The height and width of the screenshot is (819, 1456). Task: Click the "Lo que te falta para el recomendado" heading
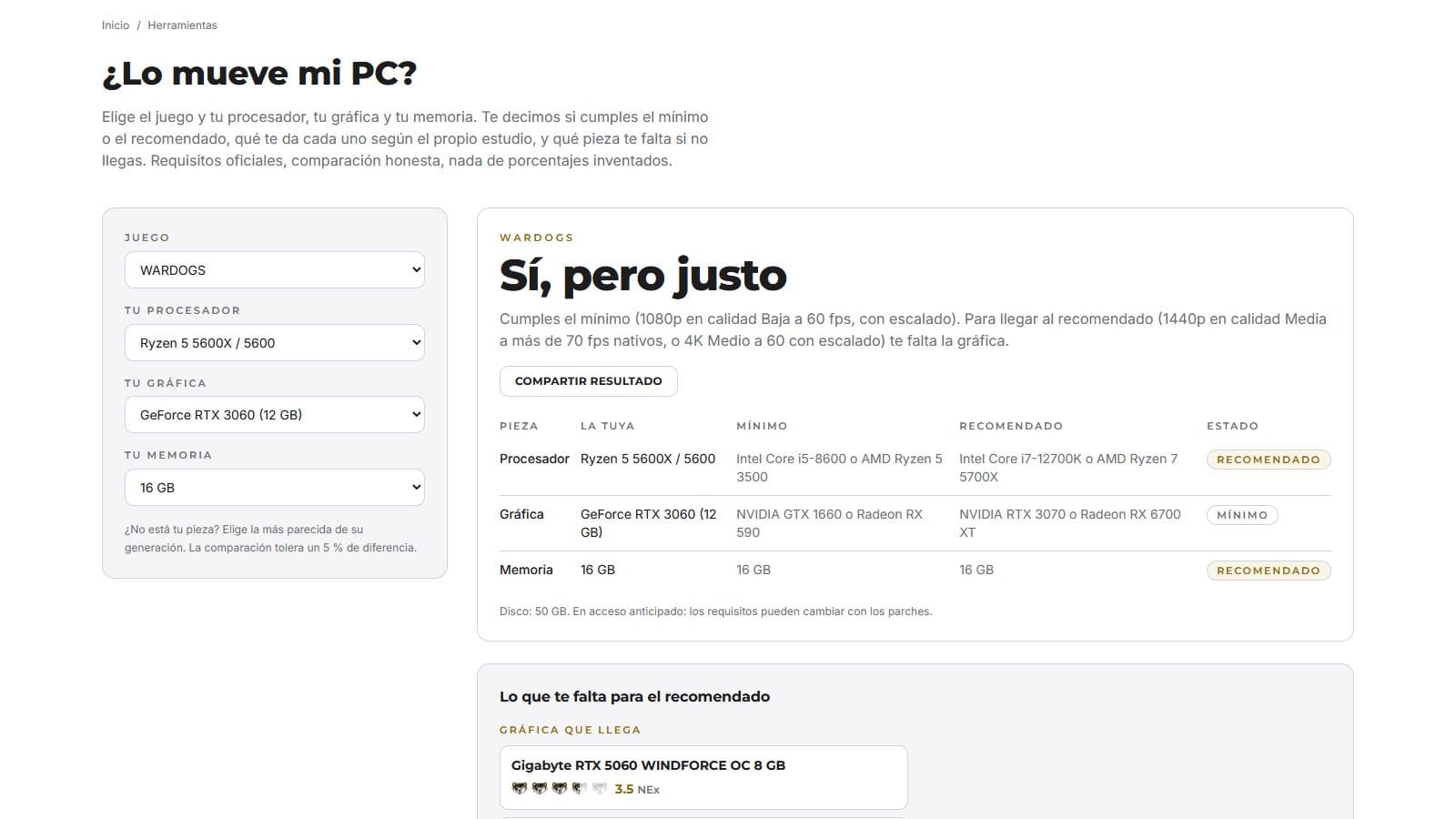[634, 696]
